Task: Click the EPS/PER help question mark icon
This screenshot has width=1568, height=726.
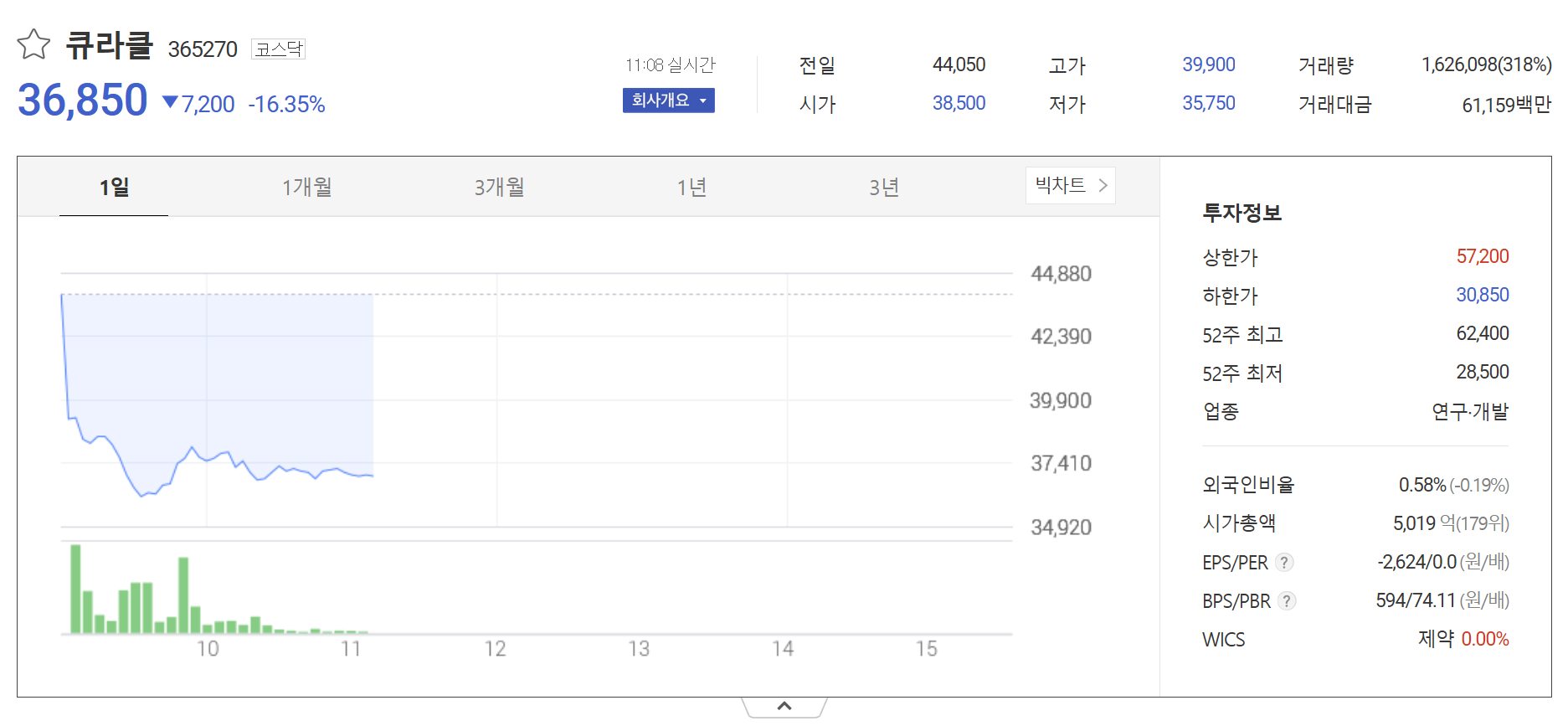Action: coord(1284,563)
